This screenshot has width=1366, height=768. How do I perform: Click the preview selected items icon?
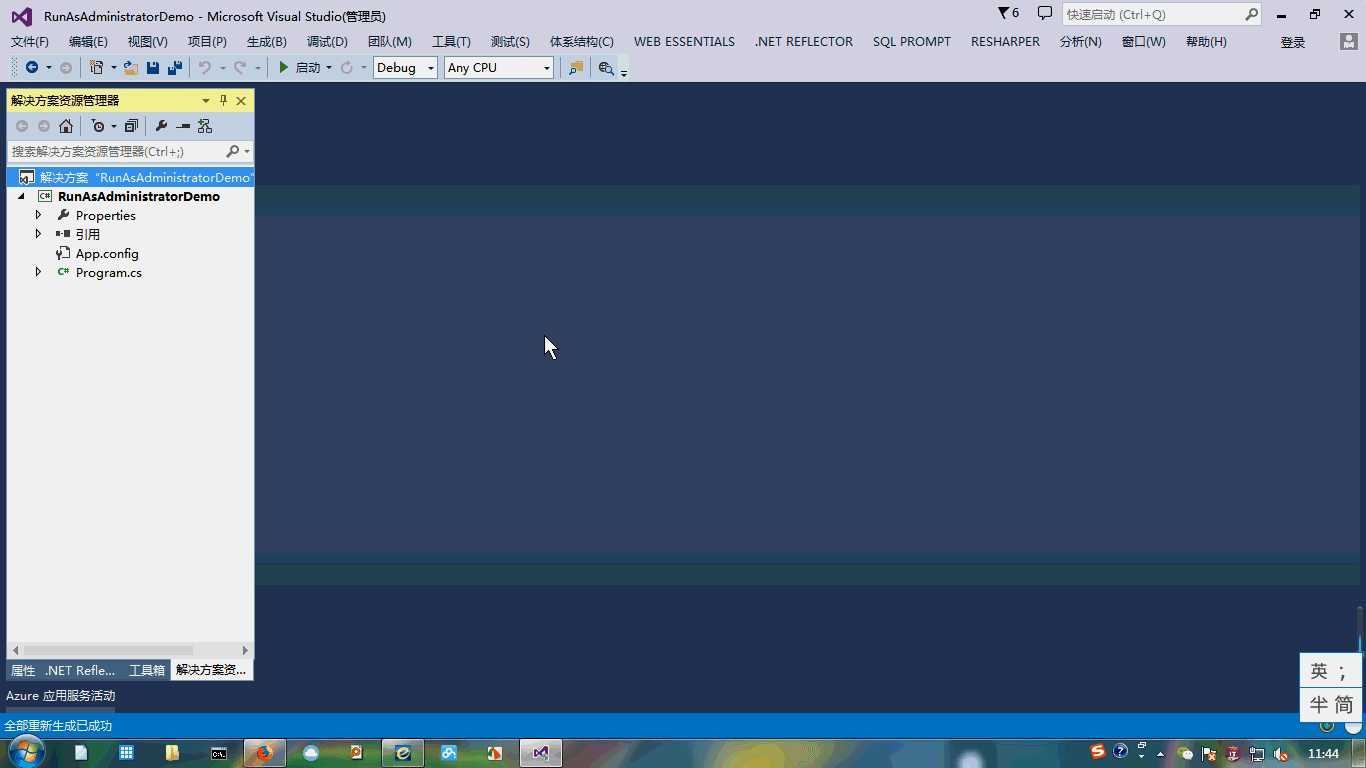pyautogui.click(x=183, y=126)
